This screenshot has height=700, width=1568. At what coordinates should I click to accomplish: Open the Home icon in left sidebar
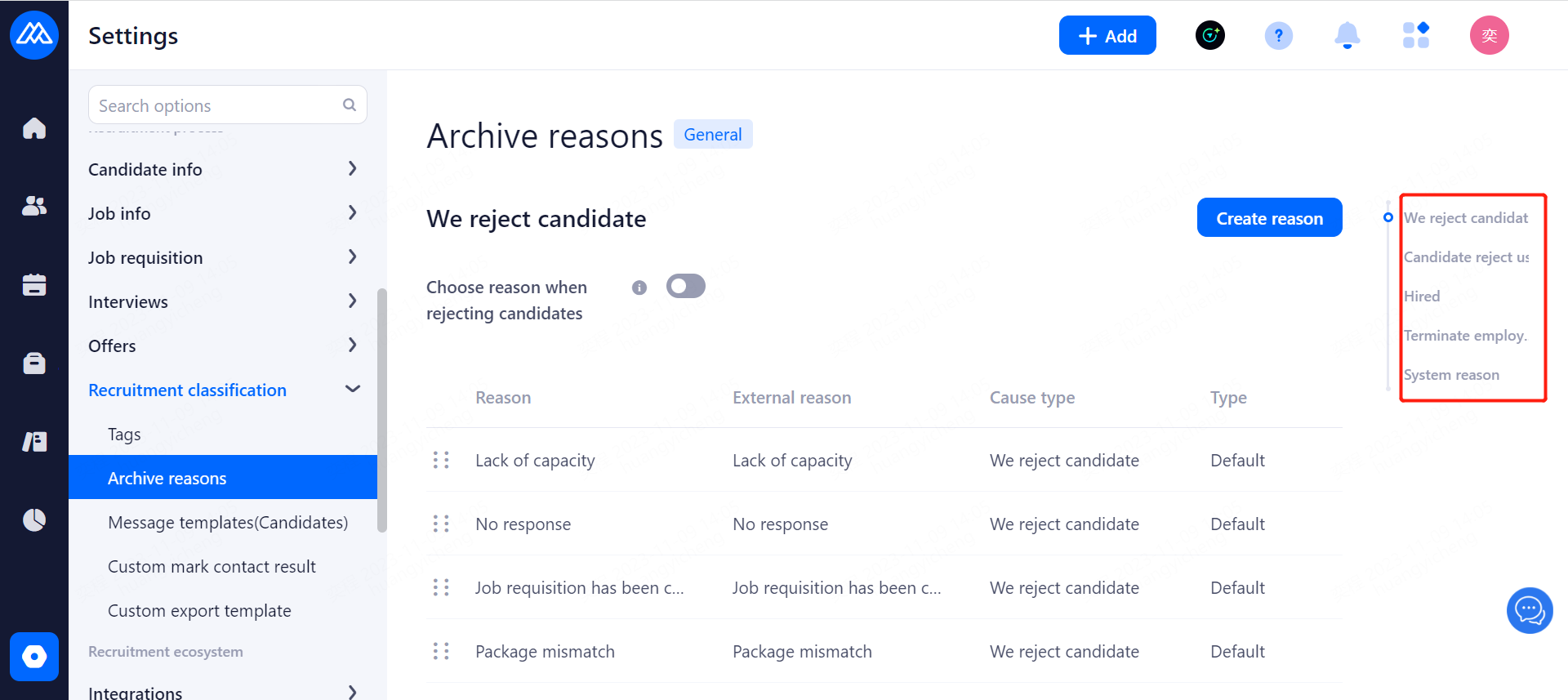[34, 128]
